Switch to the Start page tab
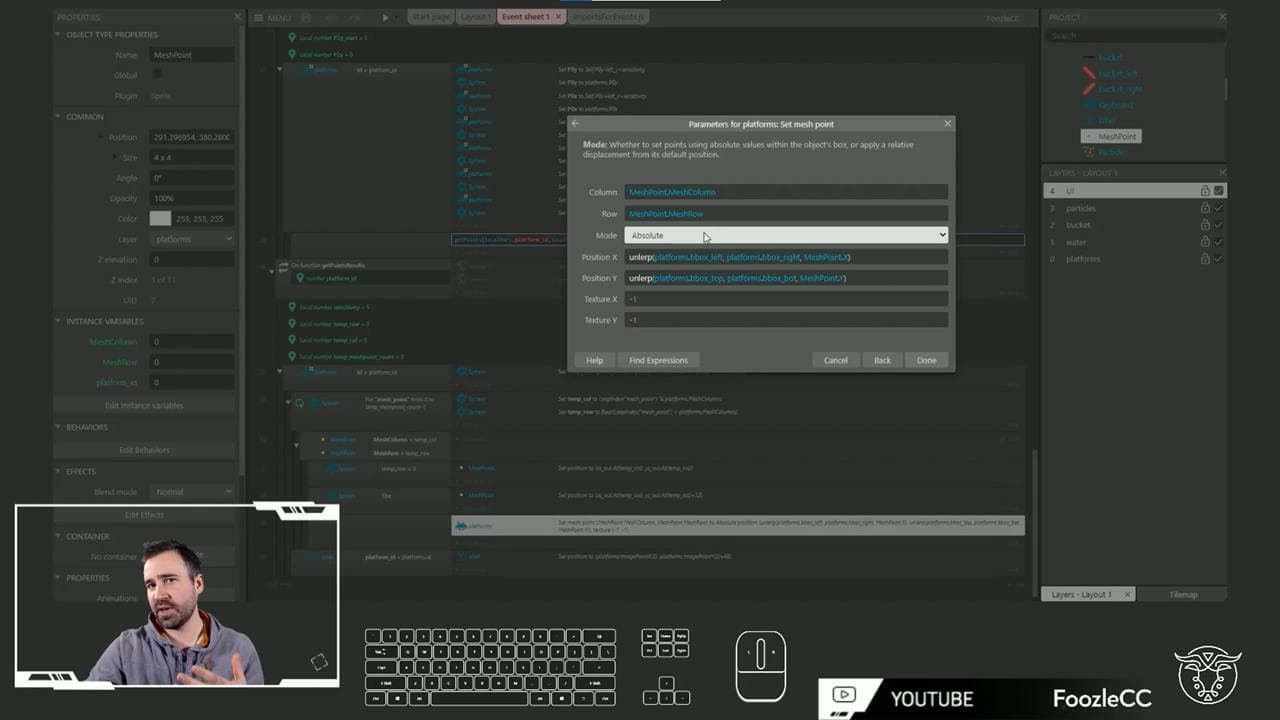The width and height of the screenshot is (1280, 720). (x=430, y=18)
